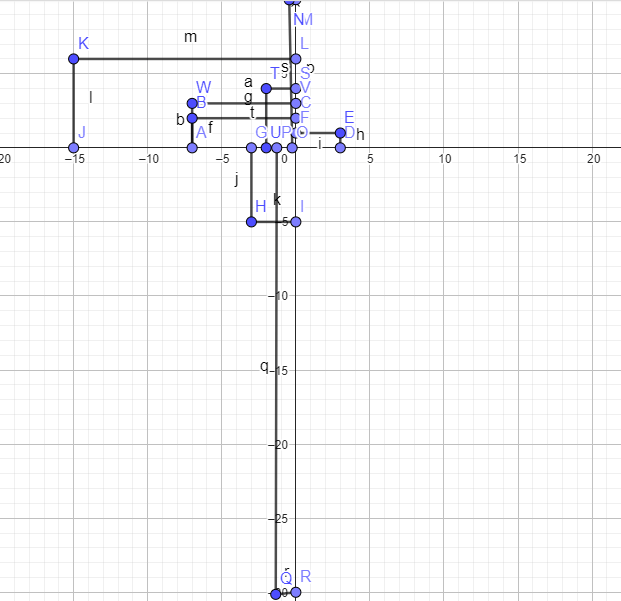
Task: Select point L at end of segment m
Action: (x=295, y=59)
